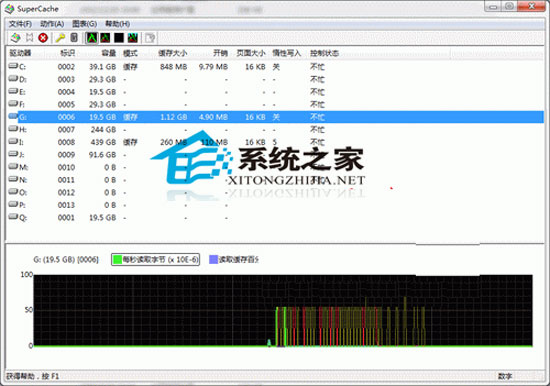Click the 0001 identifier in Q: row
The width and height of the screenshot is (550, 386).
point(66,218)
